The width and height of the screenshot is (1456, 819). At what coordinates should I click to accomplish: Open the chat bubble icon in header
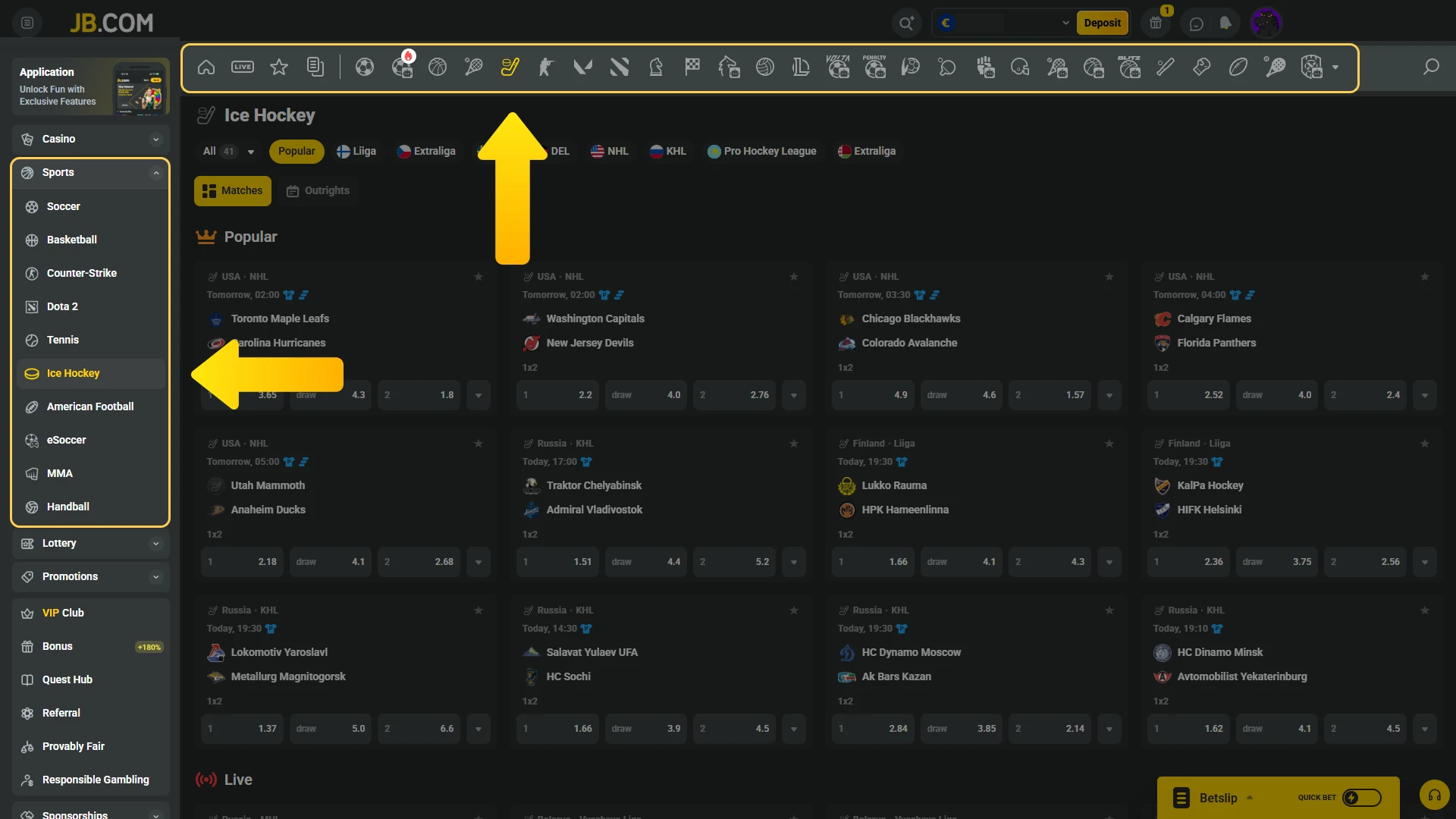(1196, 24)
